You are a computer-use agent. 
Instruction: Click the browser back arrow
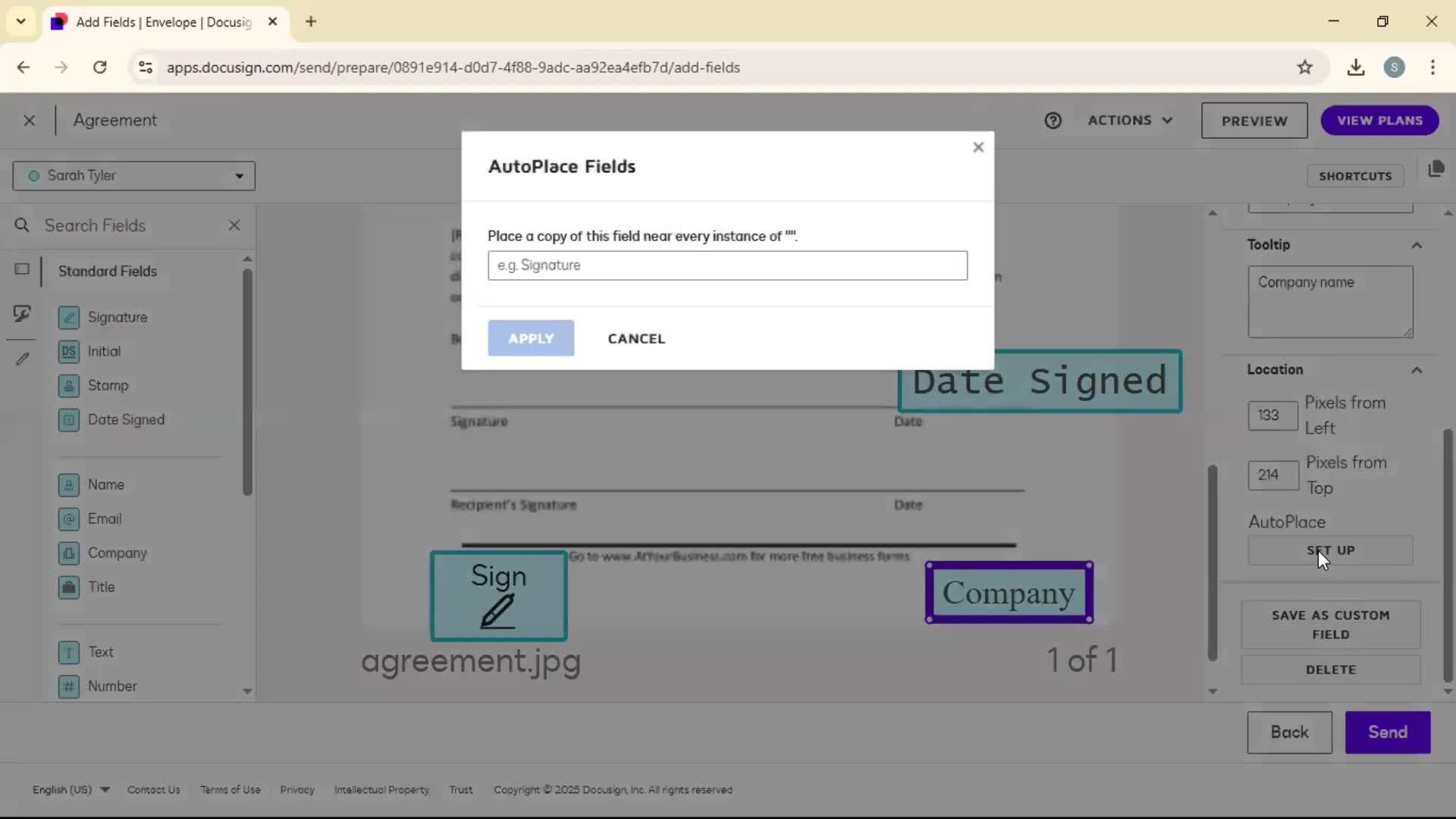click(24, 67)
